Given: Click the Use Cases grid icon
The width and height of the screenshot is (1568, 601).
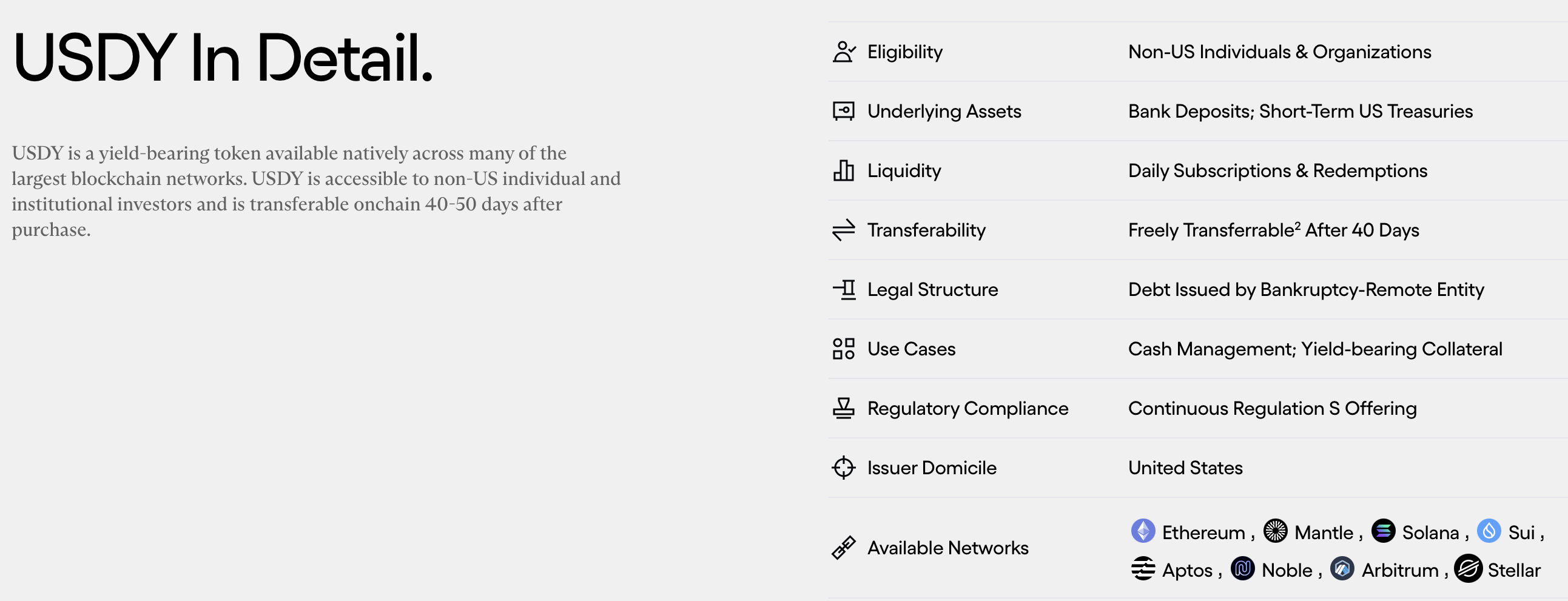Looking at the screenshot, I should (x=844, y=349).
